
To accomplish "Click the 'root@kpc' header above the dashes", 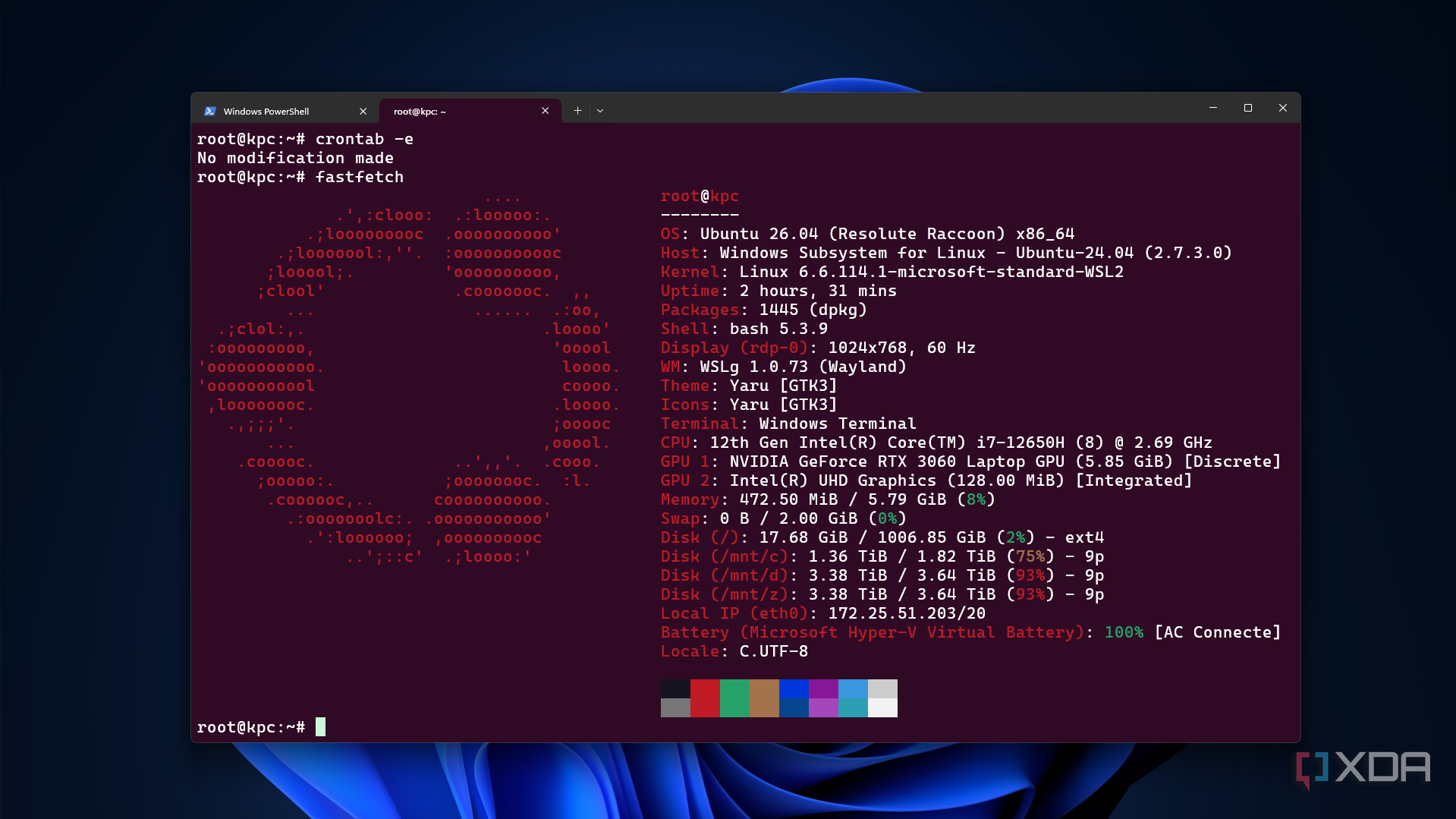I will click(700, 196).
